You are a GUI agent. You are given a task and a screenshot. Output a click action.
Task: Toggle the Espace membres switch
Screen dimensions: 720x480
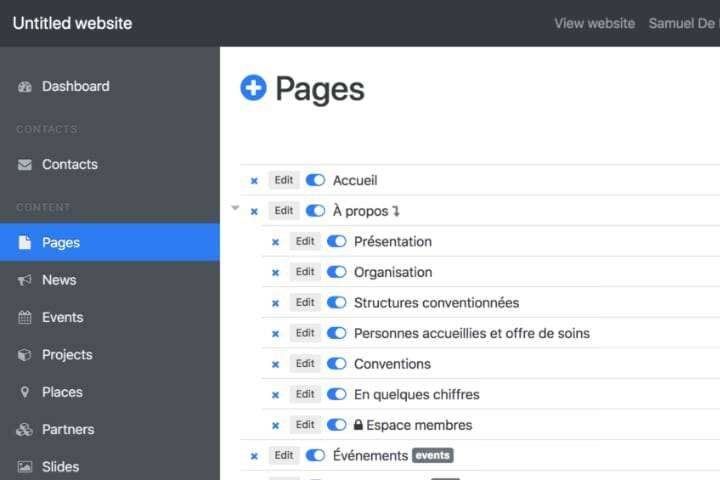337,425
